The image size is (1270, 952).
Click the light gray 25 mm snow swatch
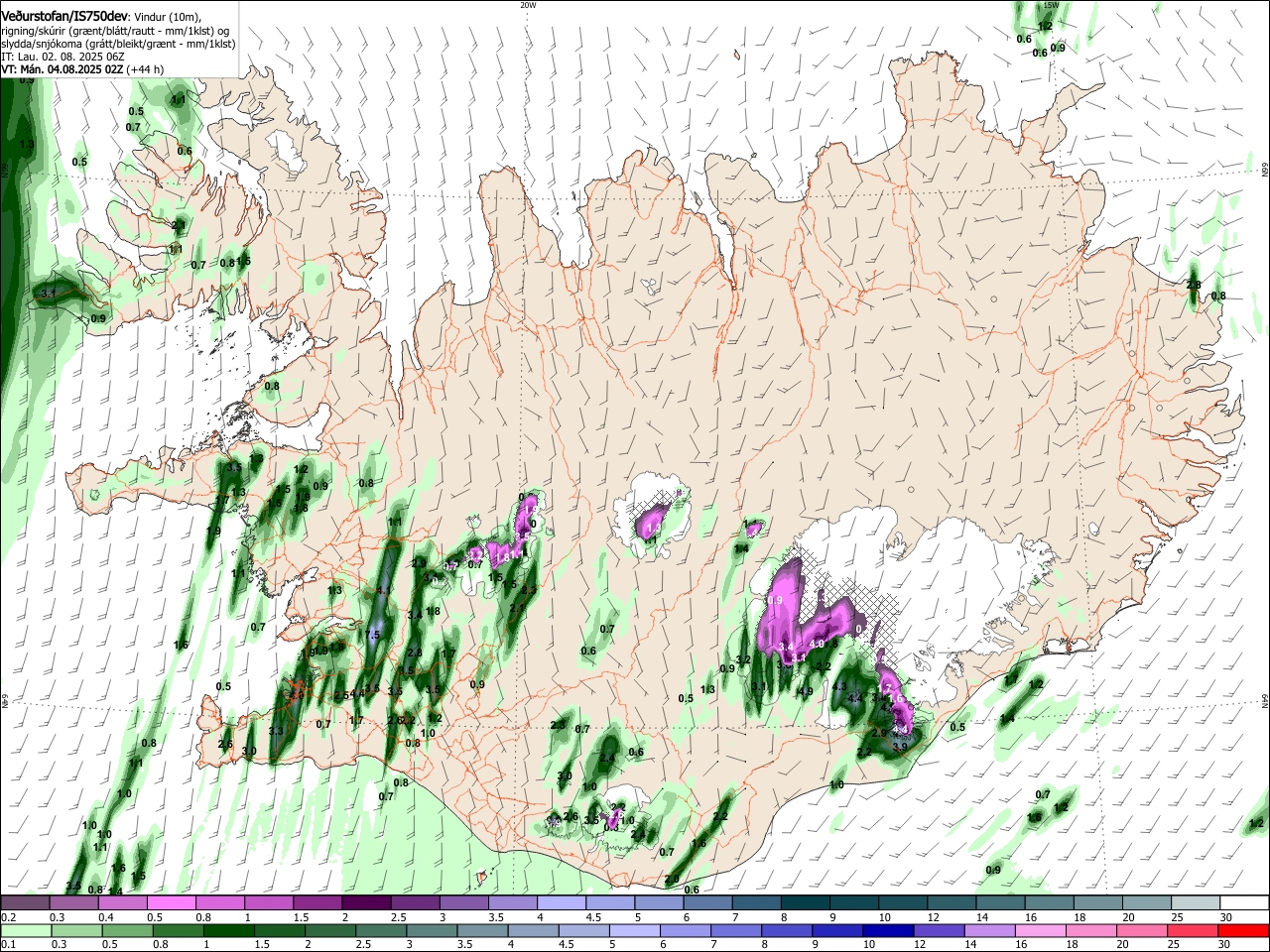point(1196,903)
